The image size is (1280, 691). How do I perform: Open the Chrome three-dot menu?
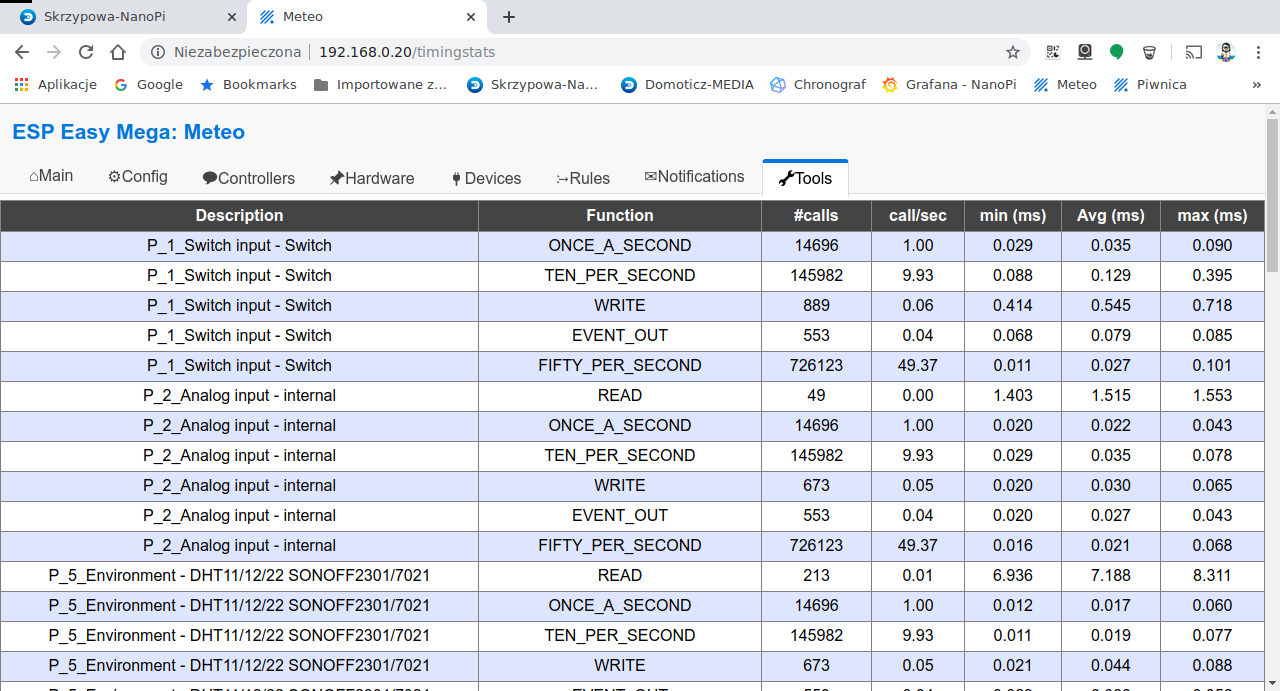[x=1259, y=52]
